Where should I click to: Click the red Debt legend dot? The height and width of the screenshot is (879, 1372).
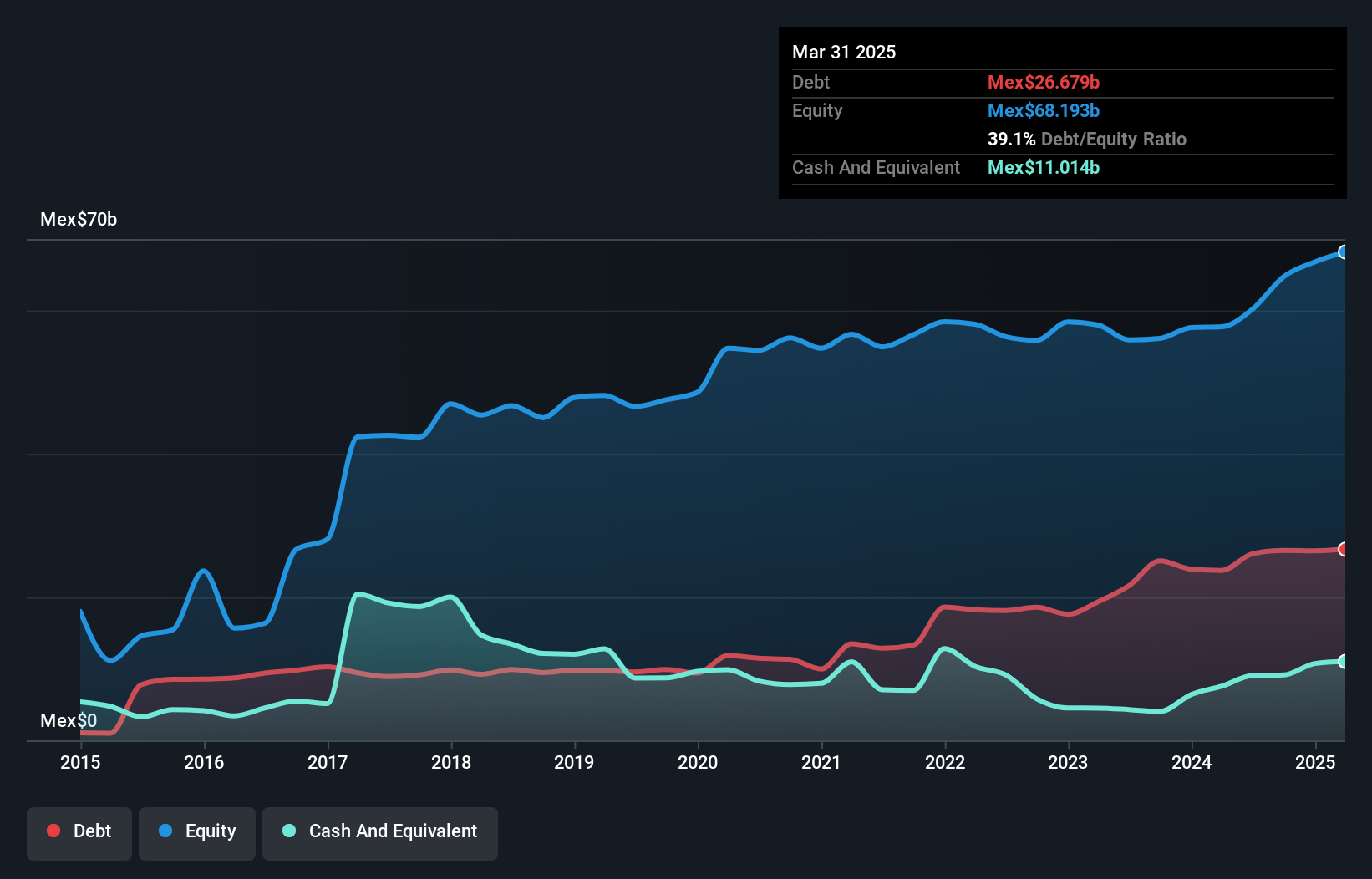tap(53, 831)
